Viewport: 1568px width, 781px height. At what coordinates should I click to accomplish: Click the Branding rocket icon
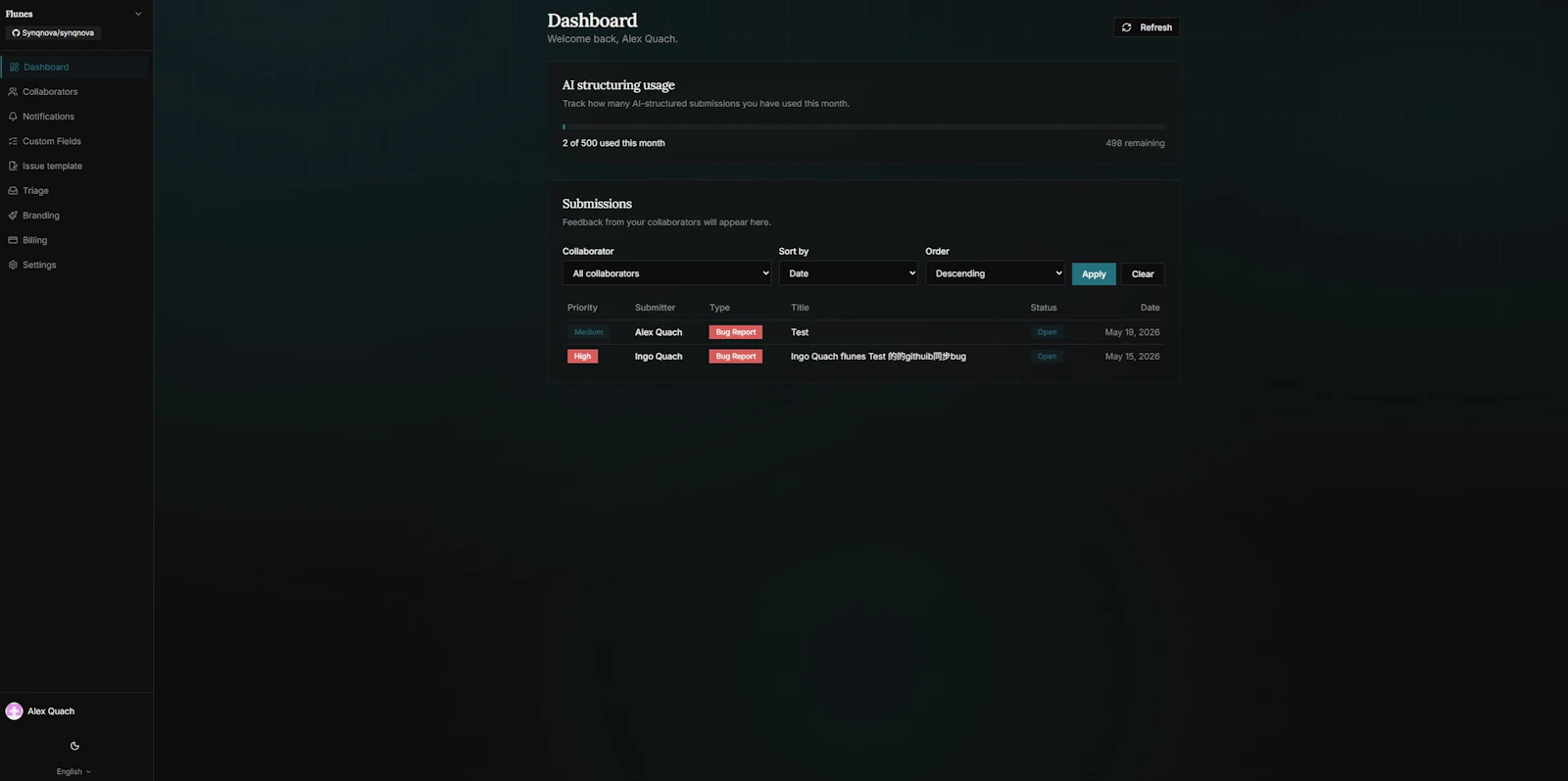pos(13,216)
